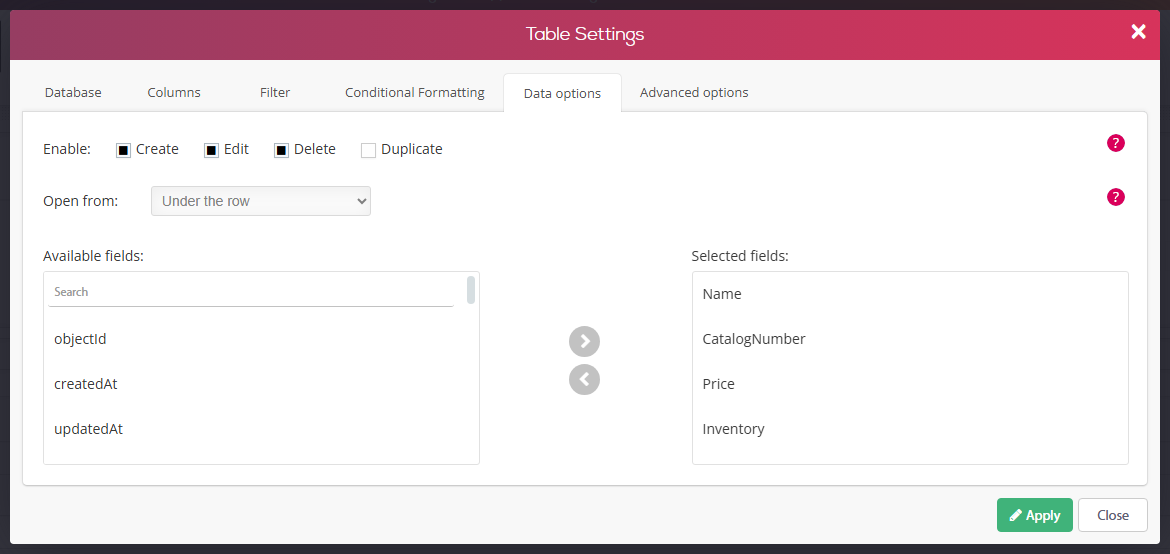Toggle the Edit checkbox
Image resolution: width=1170 pixels, height=554 pixels.
pyautogui.click(x=211, y=150)
